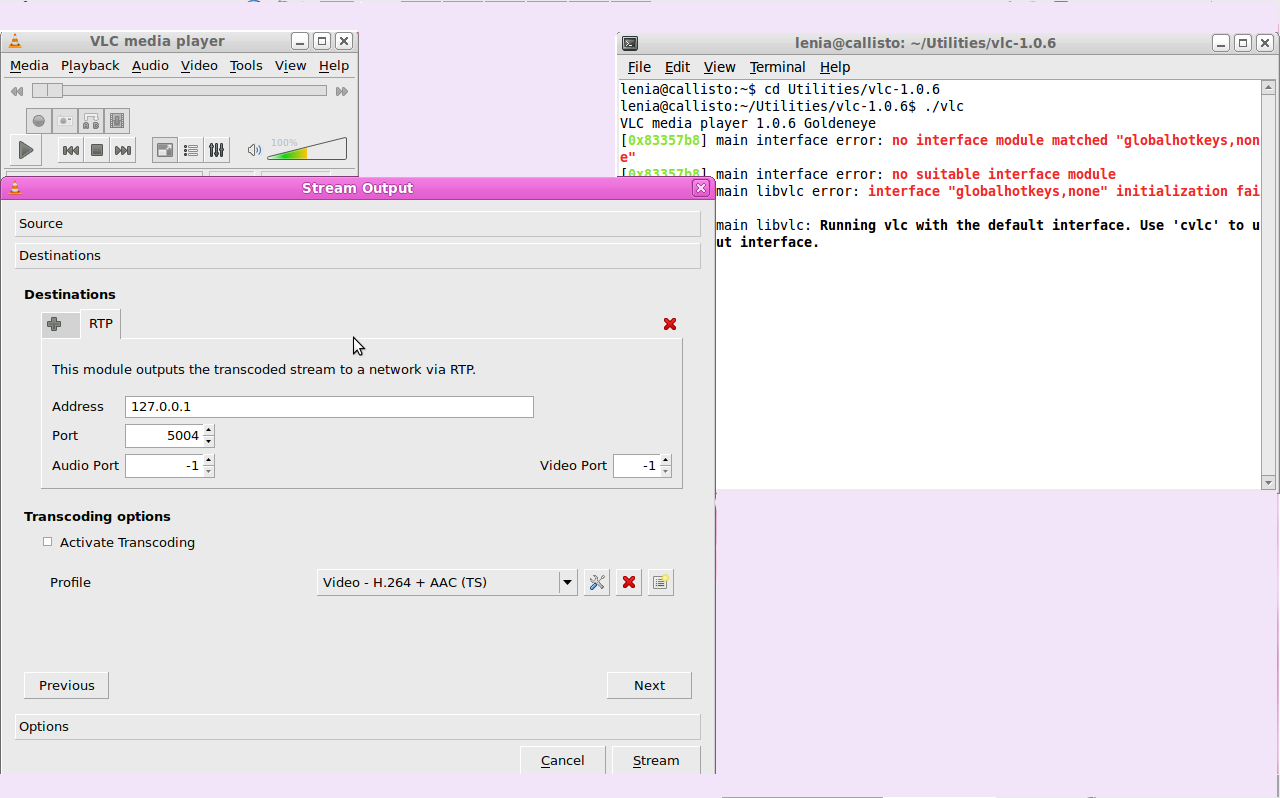Show the playlist via list icon

[x=191, y=150]
